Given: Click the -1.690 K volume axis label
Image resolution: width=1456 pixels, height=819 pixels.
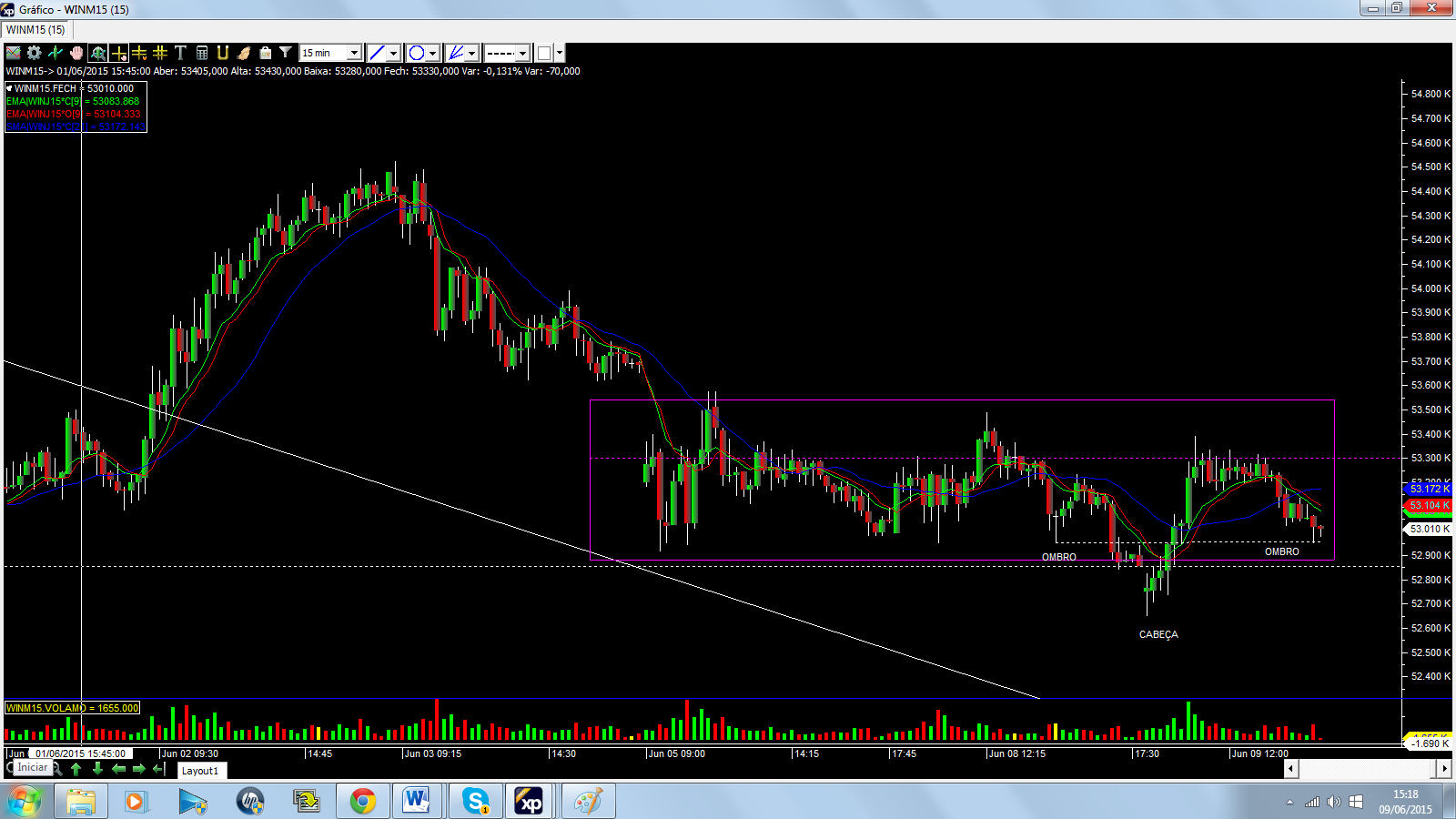Looking at the screenshot, I should [x=1430, y=743].
